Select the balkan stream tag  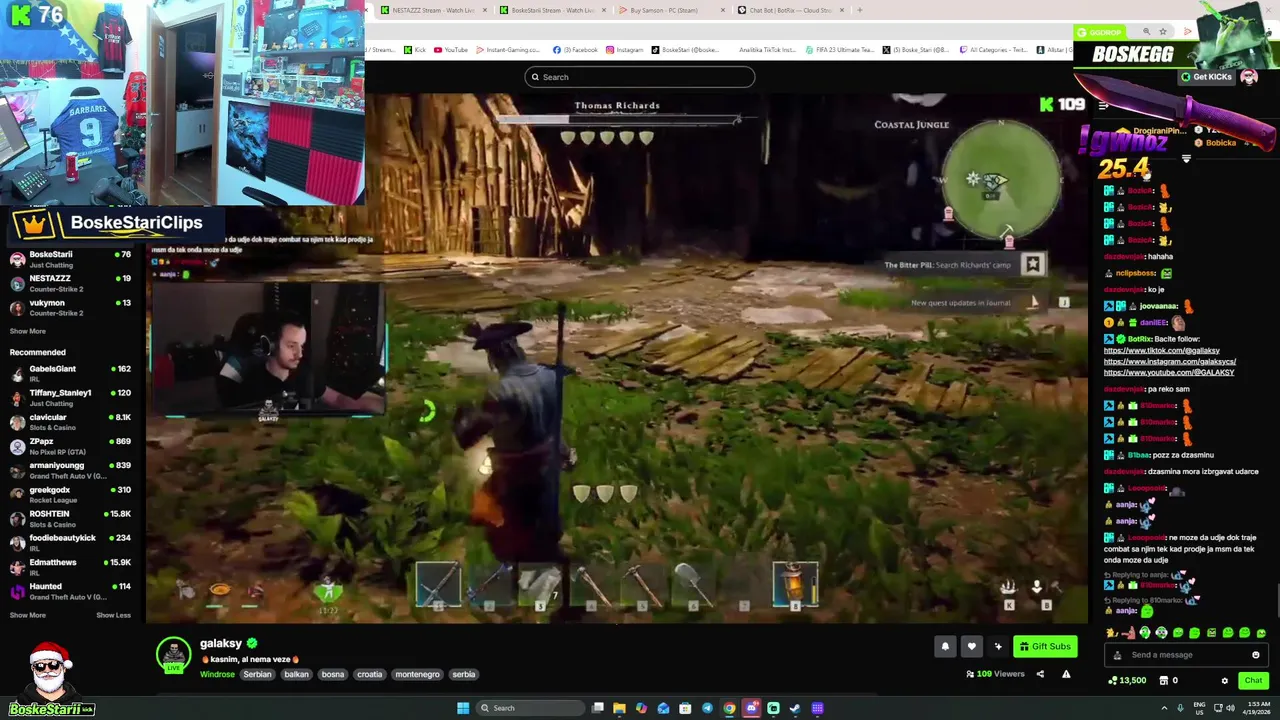[x=296, y=674]
